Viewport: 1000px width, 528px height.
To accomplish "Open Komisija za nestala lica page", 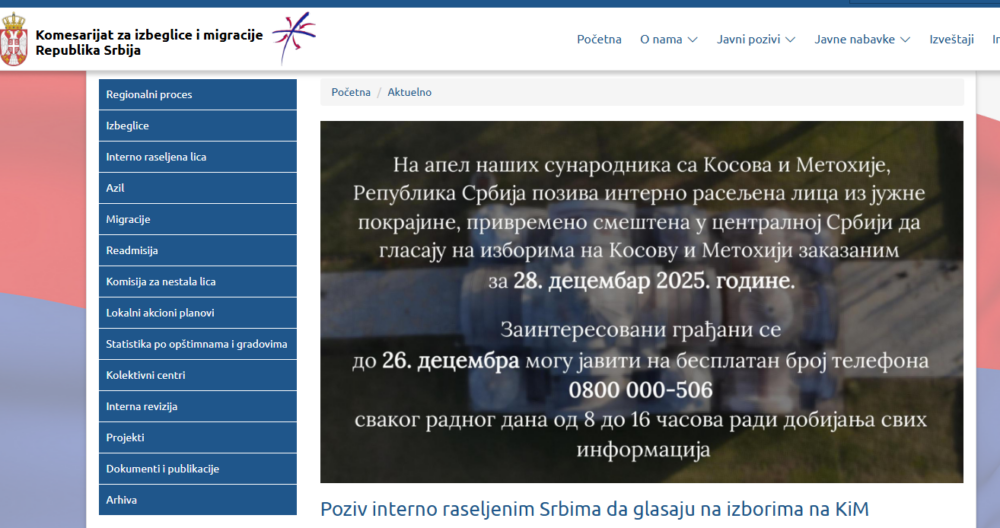I will click(198, 282).
